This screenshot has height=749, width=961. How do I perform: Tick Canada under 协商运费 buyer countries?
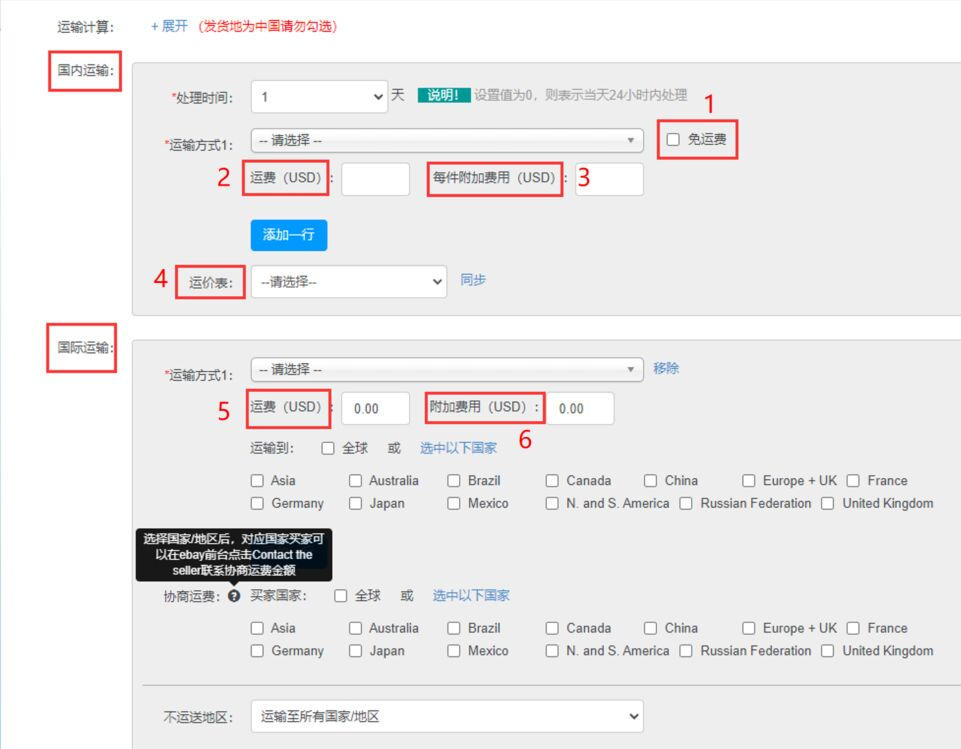pyautogui.click(x=552, y=628)
